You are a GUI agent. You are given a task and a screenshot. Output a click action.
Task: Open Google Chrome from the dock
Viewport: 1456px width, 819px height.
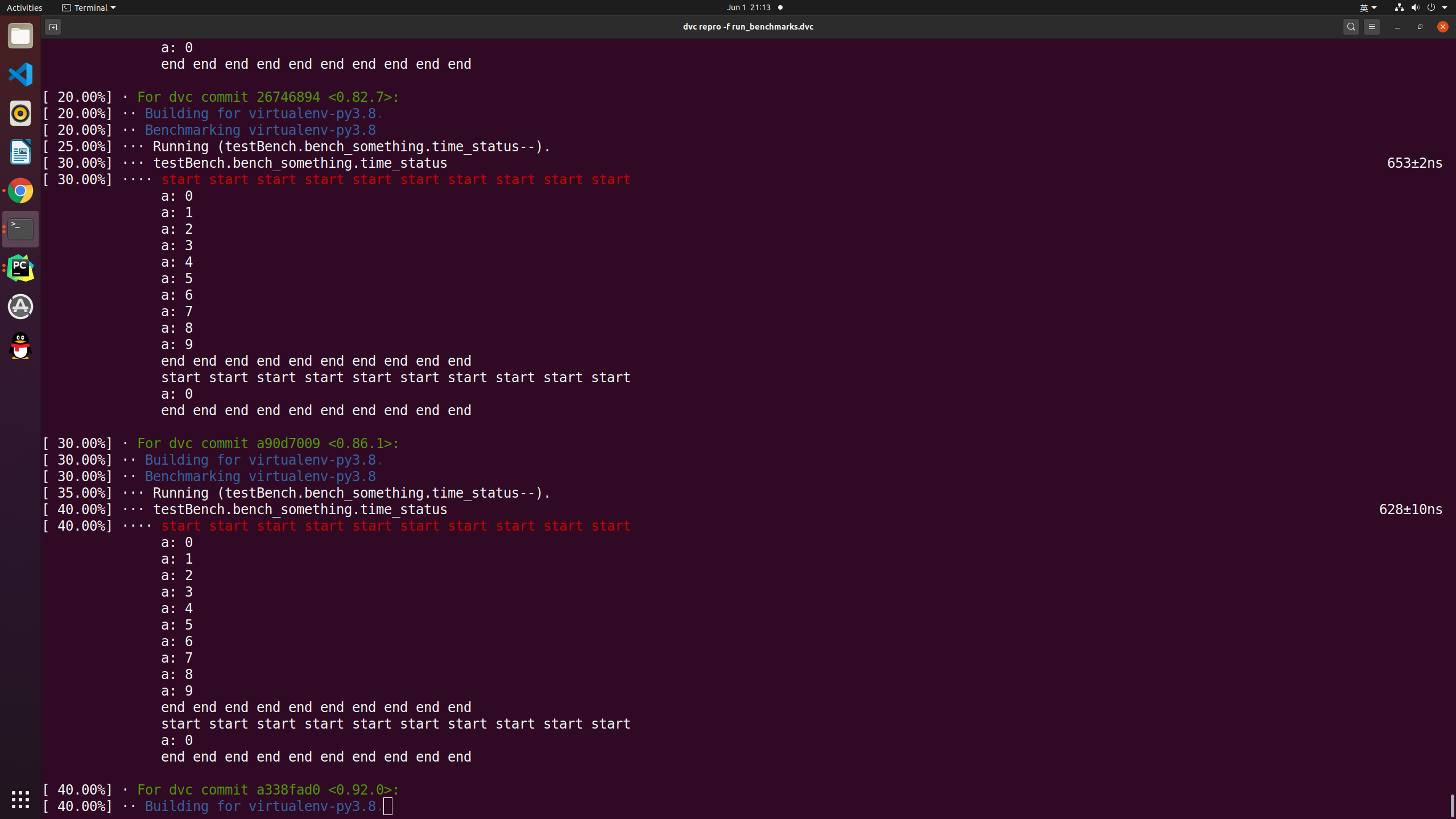click(x=20, y=191)
